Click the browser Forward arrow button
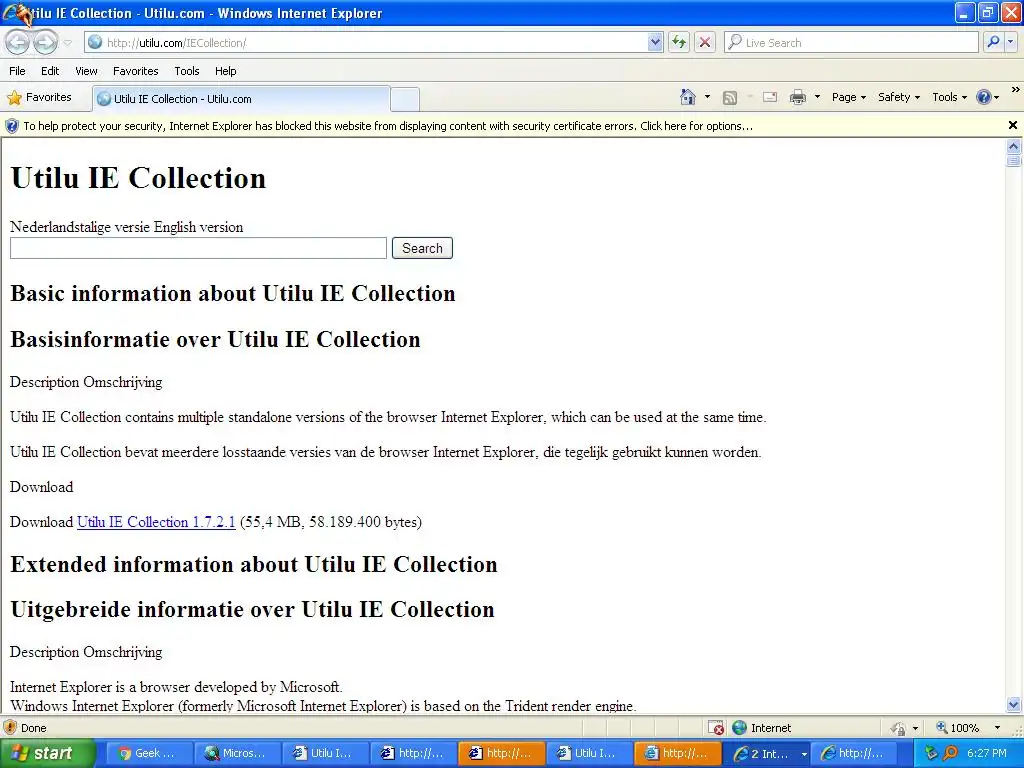Viewport: 1024px width, 768px height. coord(45,42)
